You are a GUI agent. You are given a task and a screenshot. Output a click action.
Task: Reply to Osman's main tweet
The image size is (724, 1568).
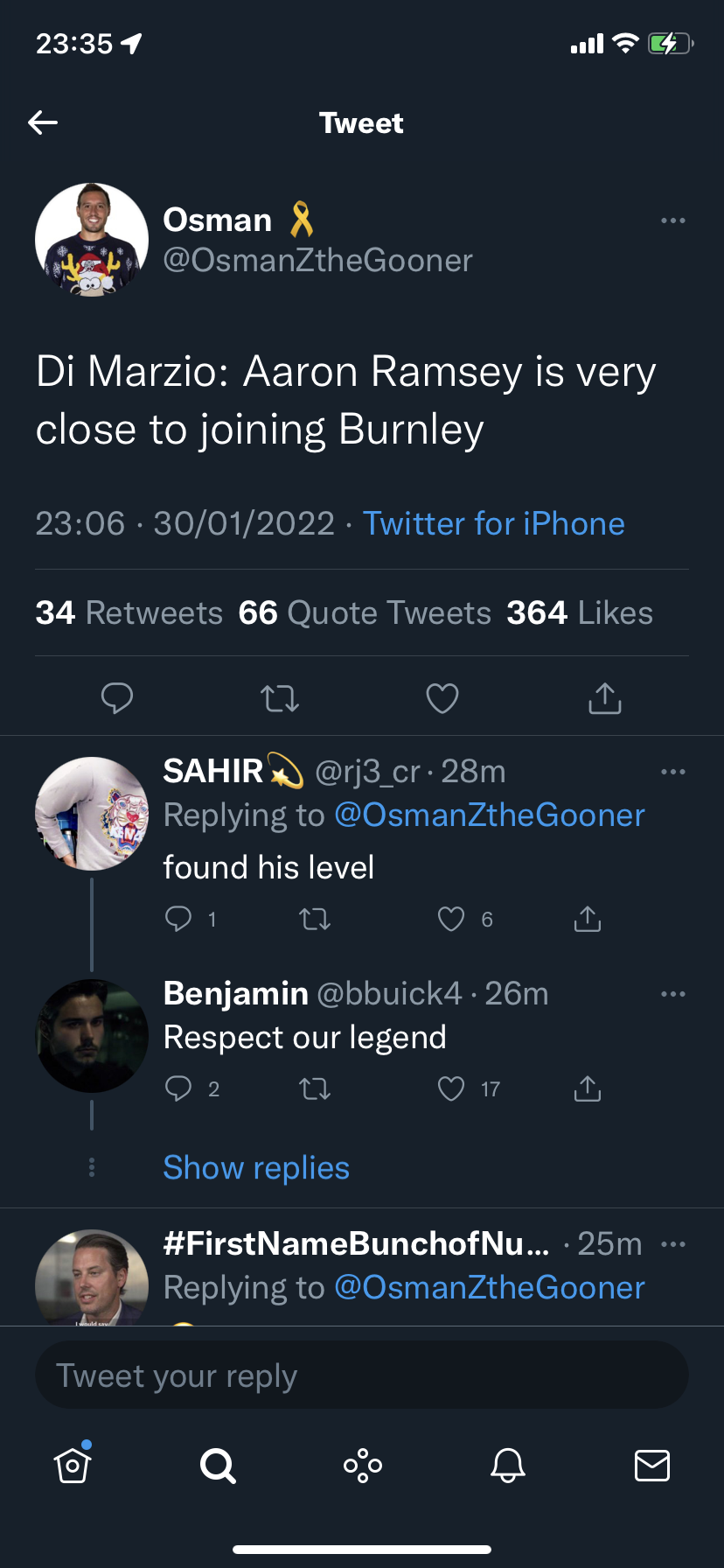point(117,698)
